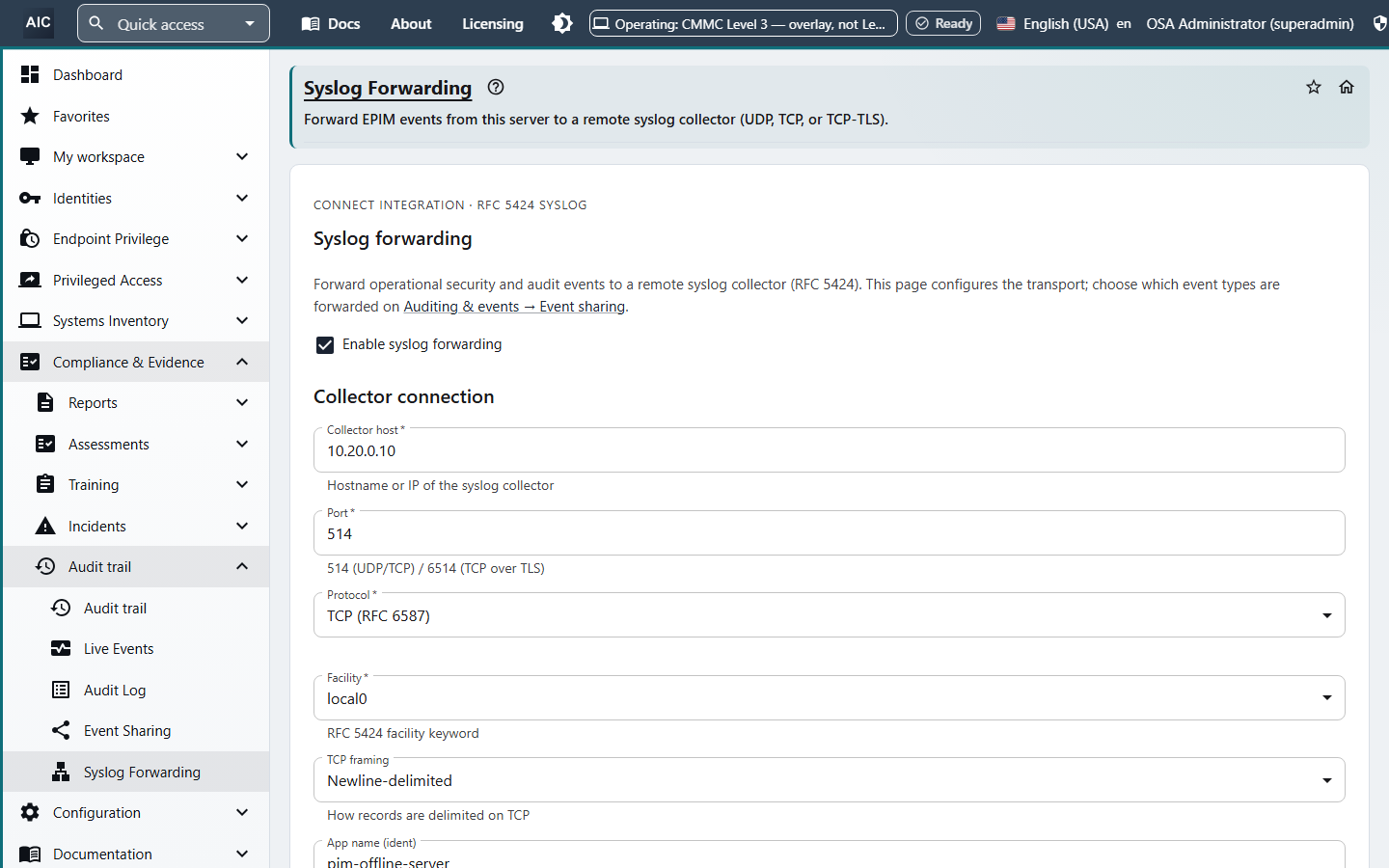Click the Privileged Access icon

(30, 280)
